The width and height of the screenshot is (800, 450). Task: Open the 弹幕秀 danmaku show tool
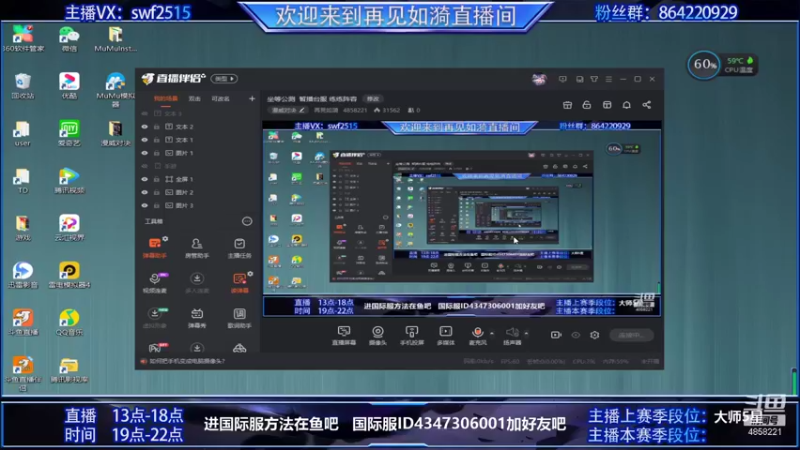(x=196, y=318)
